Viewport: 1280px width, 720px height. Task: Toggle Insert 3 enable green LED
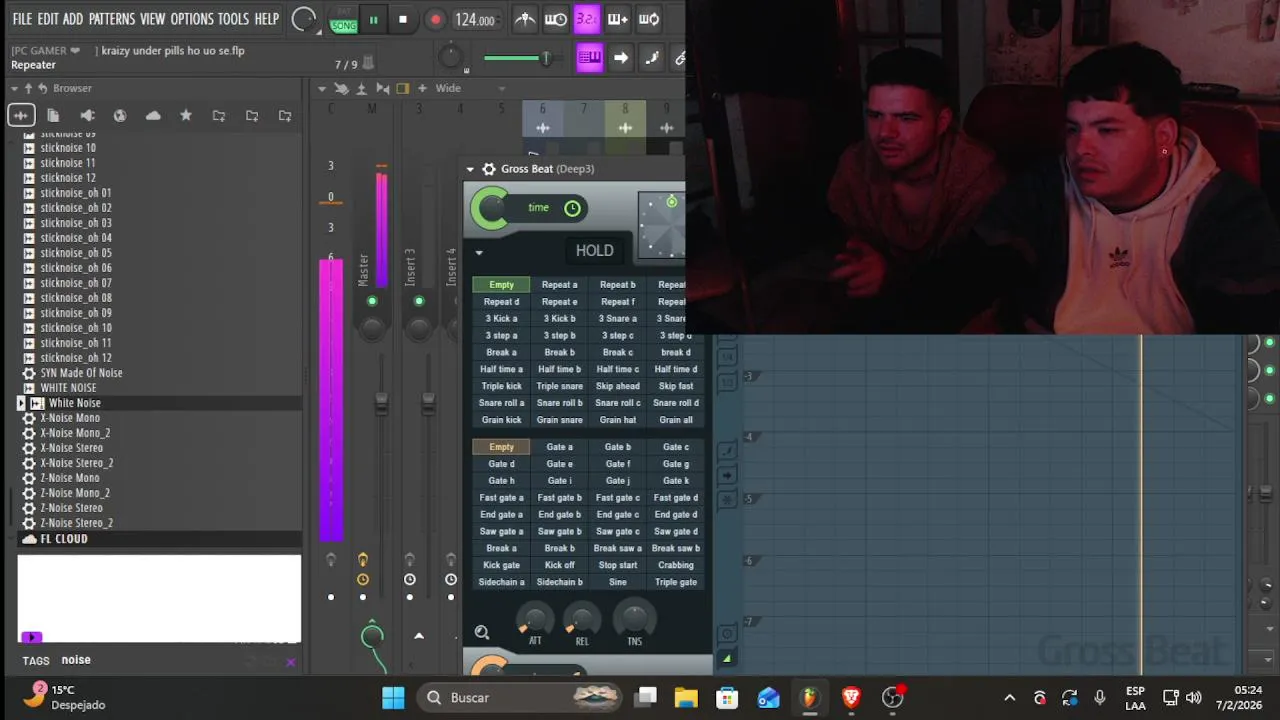(419, 301)
